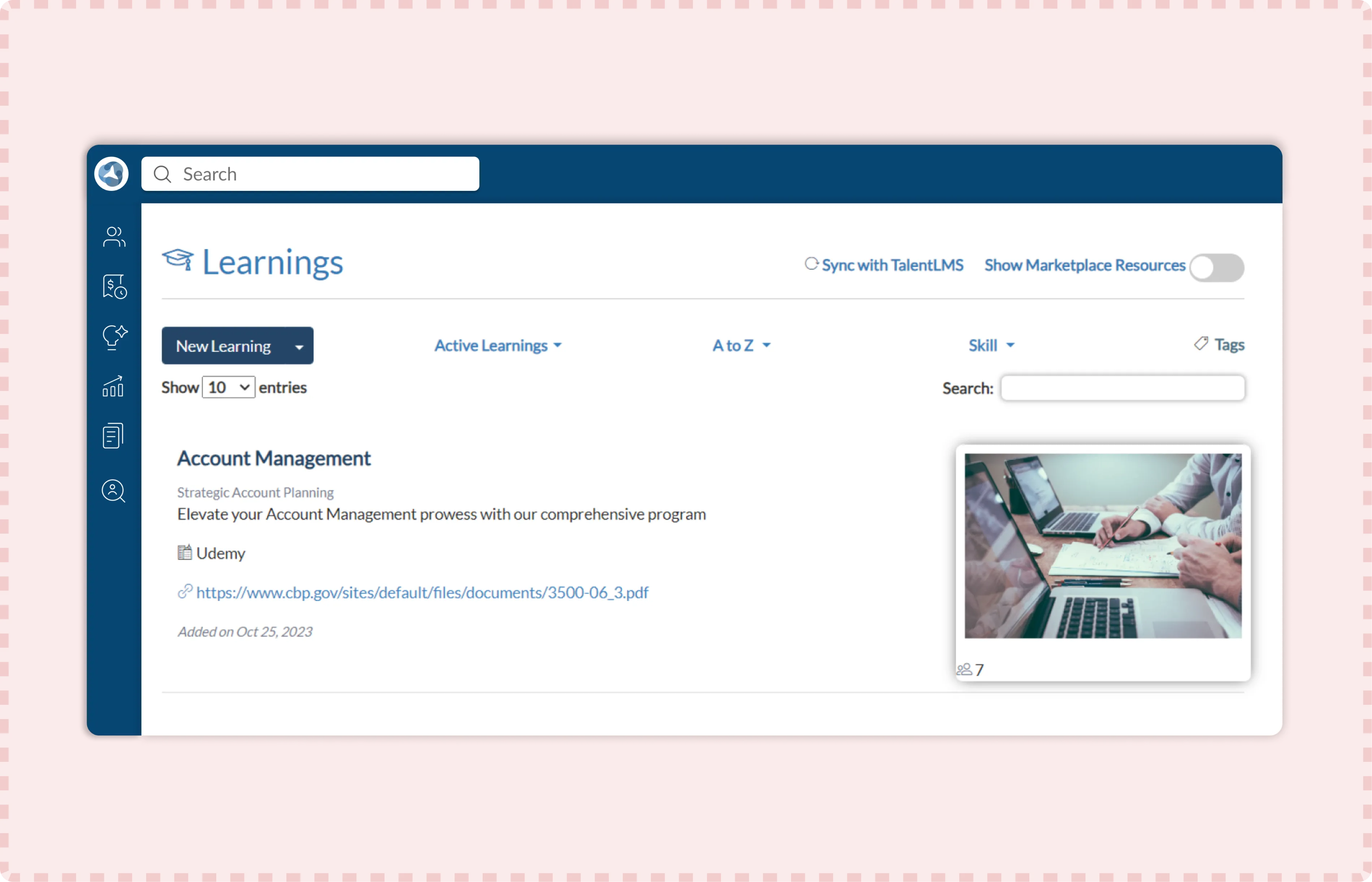The height and width of the screenshot is (882, 1372).
Task: Open the bar chart analytics sidebar icon
Action: [x=113, y=387]
